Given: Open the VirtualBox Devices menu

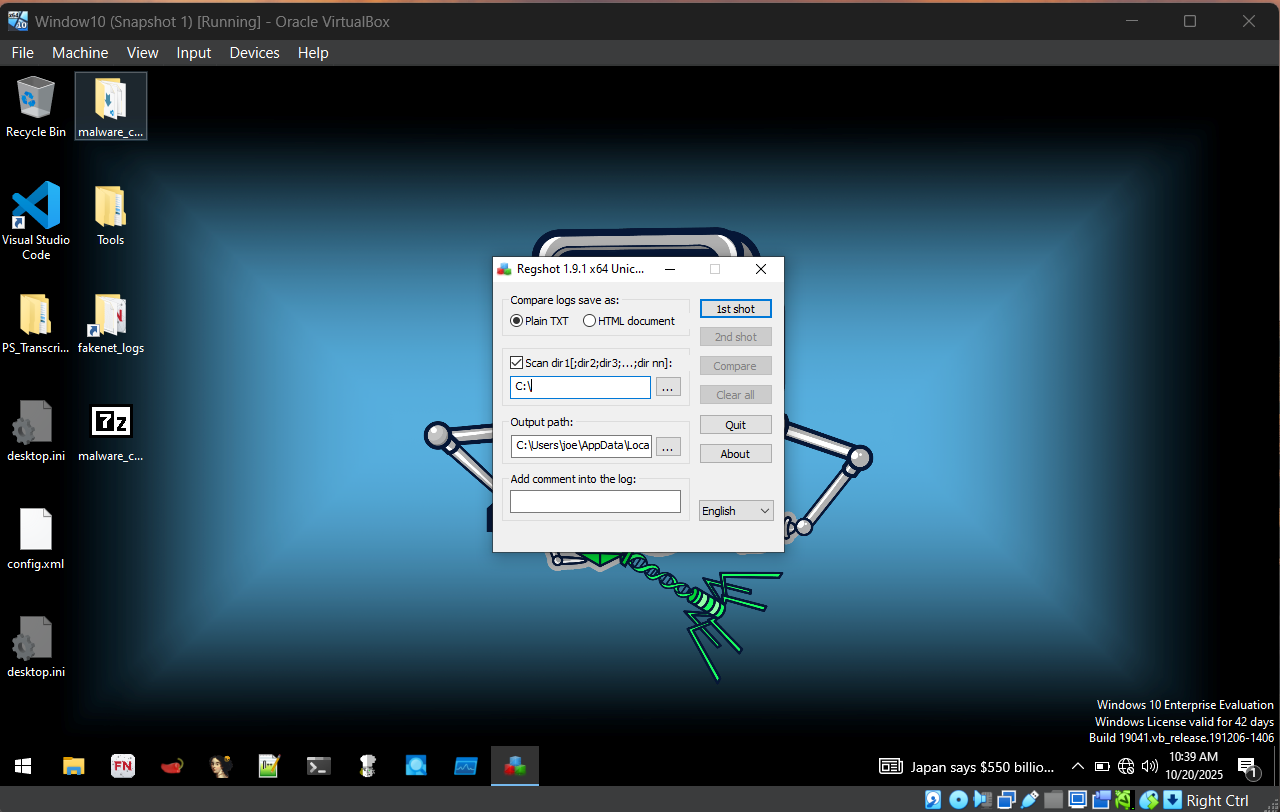Looking at the screenshot, I should (254, 53).
